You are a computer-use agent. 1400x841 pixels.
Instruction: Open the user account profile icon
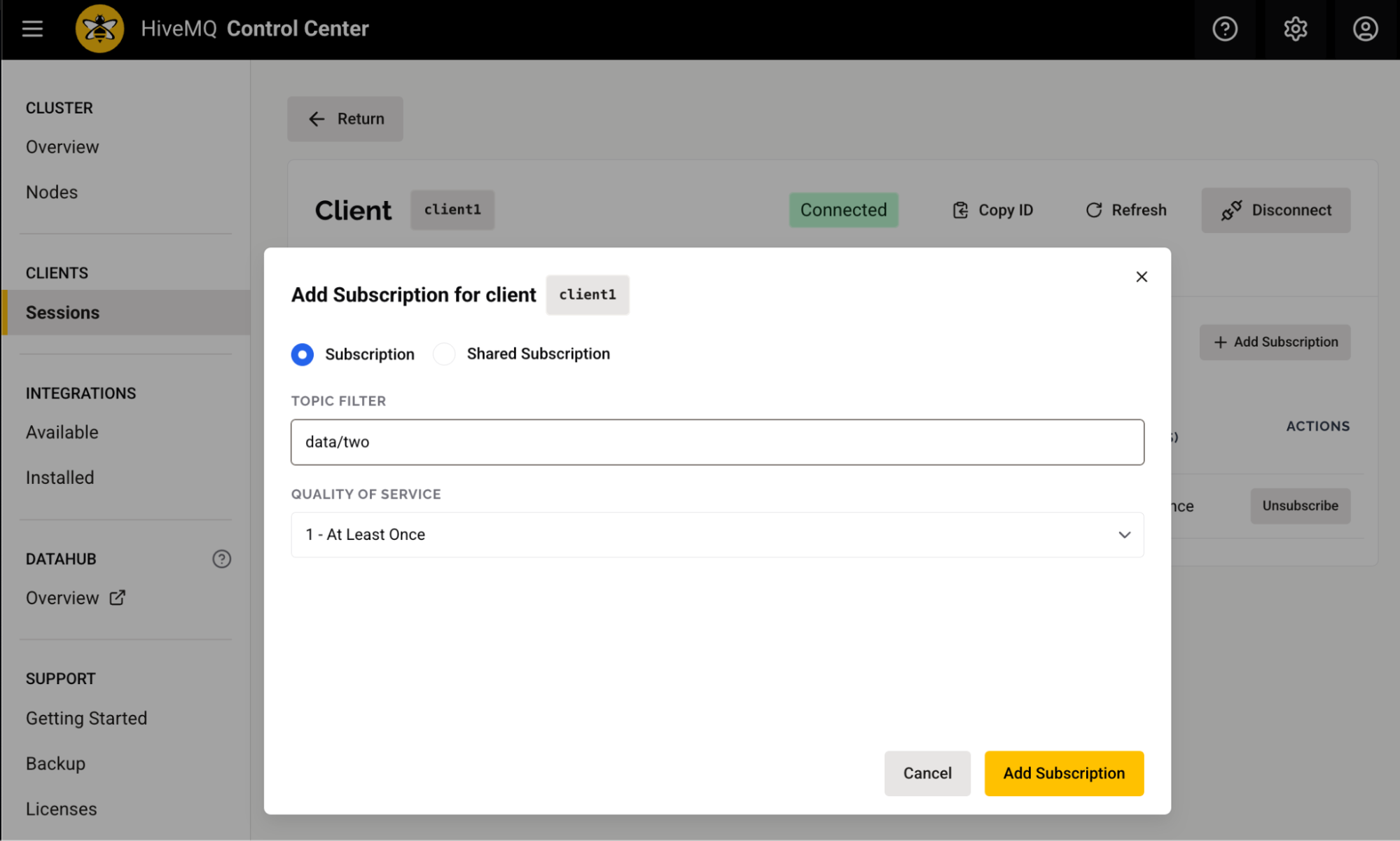tap(1365, 29)
